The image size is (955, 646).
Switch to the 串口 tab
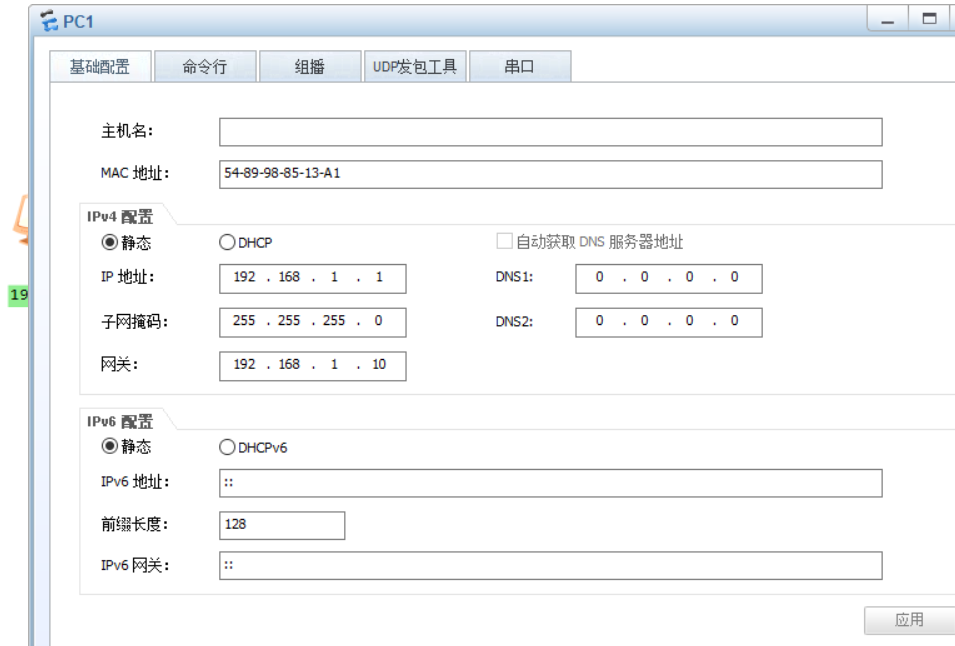520,66
